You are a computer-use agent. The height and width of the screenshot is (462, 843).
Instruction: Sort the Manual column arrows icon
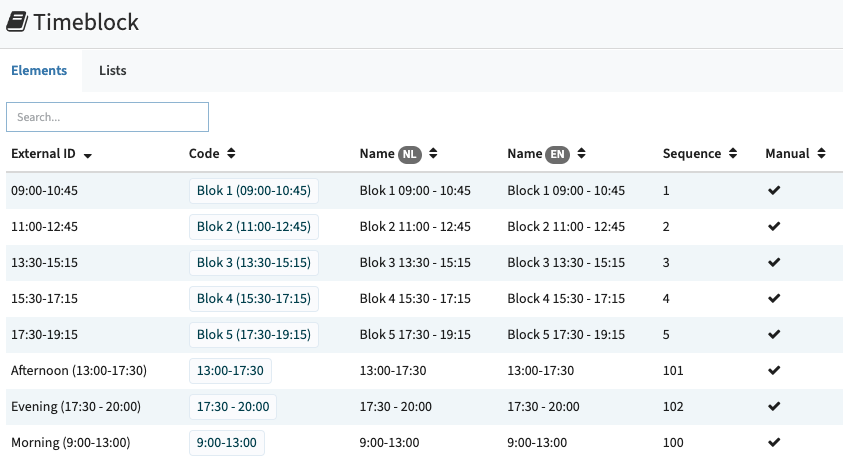[821, 153]
